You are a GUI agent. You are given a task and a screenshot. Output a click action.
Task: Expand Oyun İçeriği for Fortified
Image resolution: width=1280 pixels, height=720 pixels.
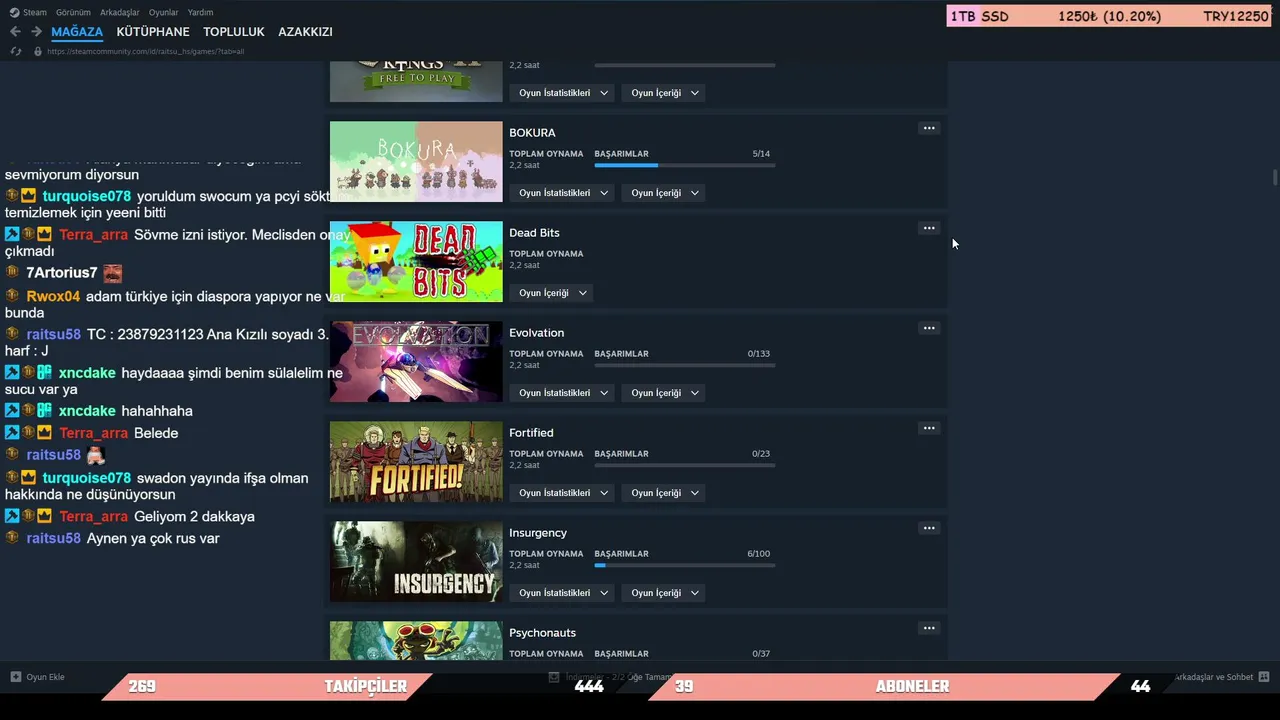665,493
